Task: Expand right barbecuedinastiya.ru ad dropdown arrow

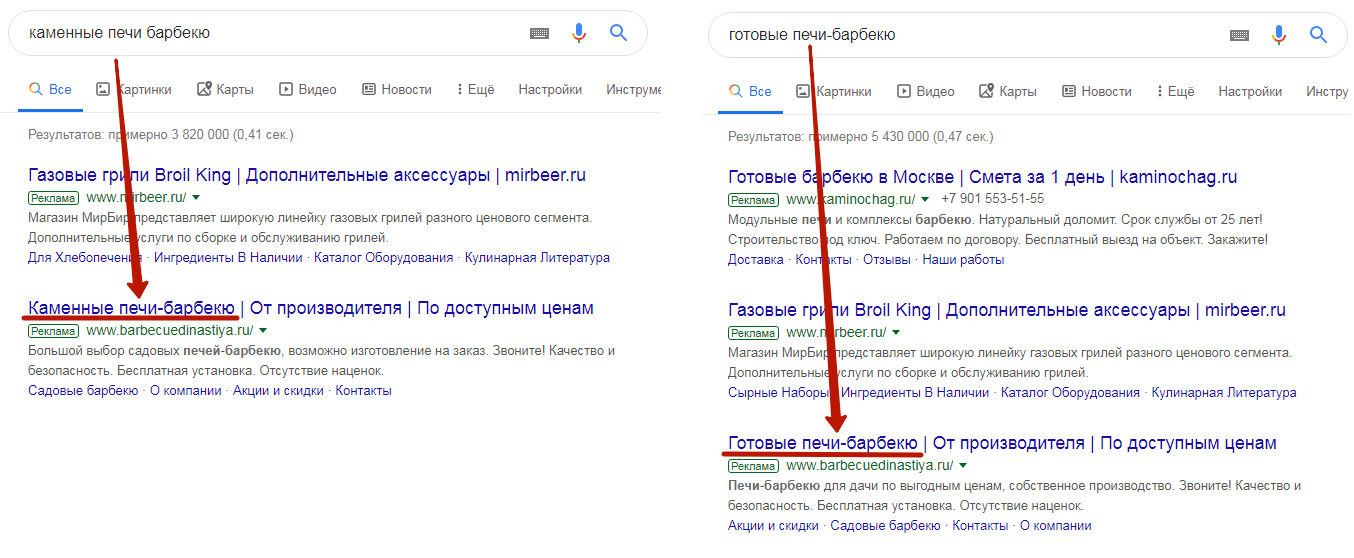Action: pos(964,465)
